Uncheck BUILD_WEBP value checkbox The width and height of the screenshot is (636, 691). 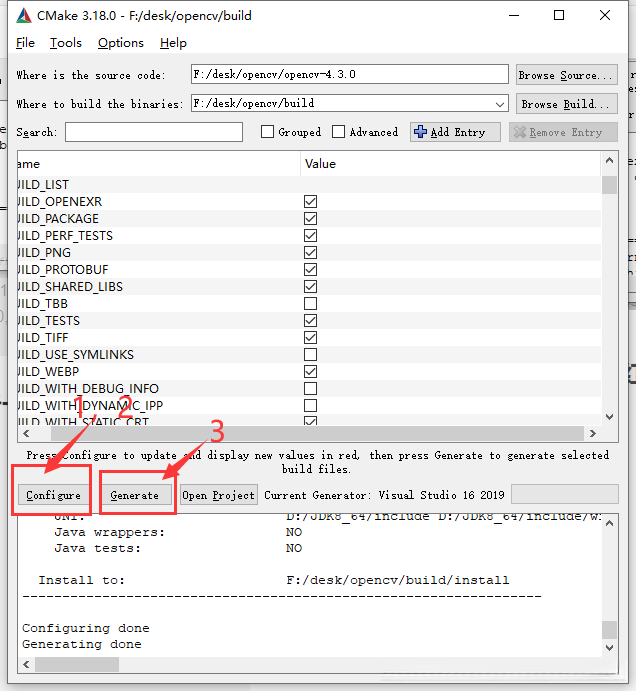click(310, 372)
